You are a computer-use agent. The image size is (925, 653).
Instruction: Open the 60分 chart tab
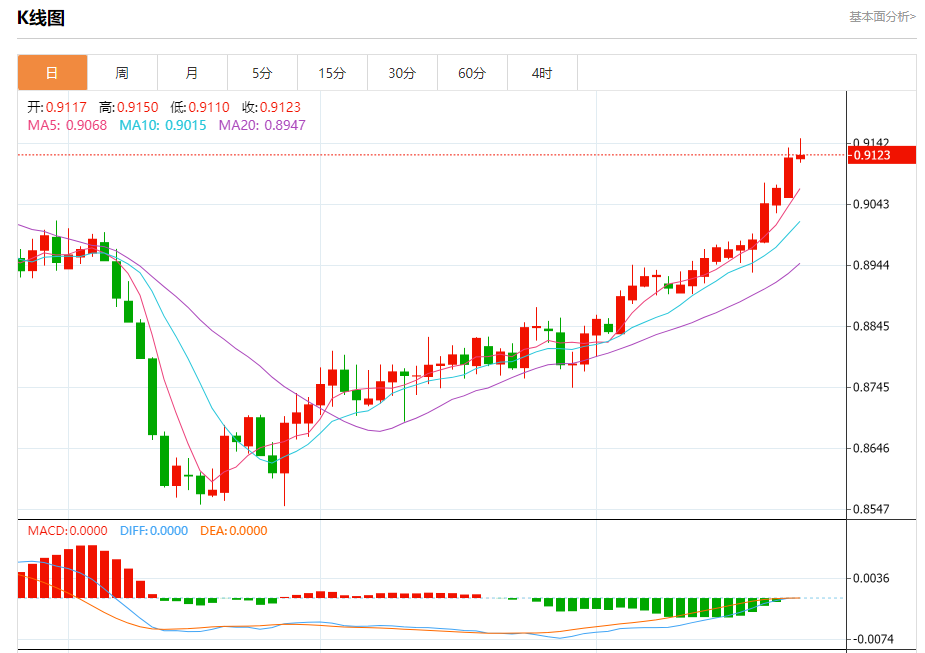tap(472, 73)
